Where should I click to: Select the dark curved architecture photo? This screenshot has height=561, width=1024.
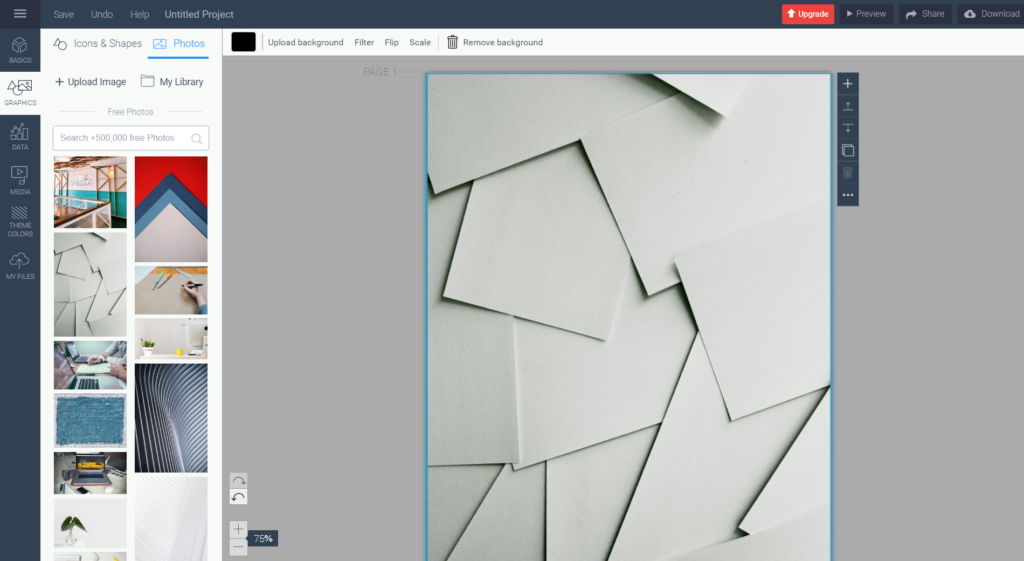171,418
